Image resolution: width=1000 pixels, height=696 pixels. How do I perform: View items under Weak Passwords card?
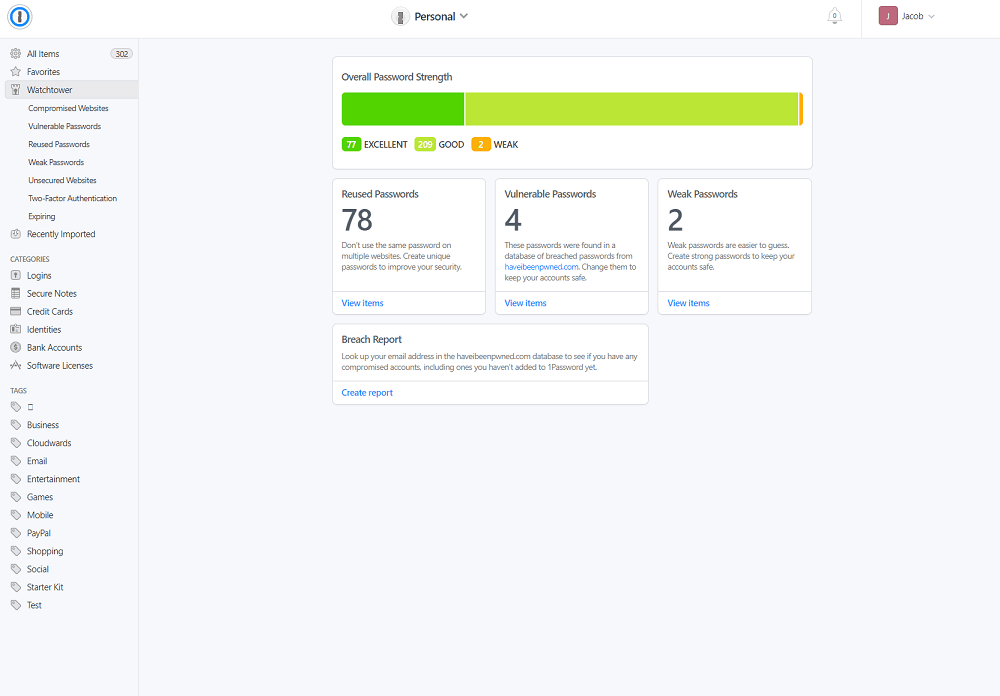click(x=688, y=303)
